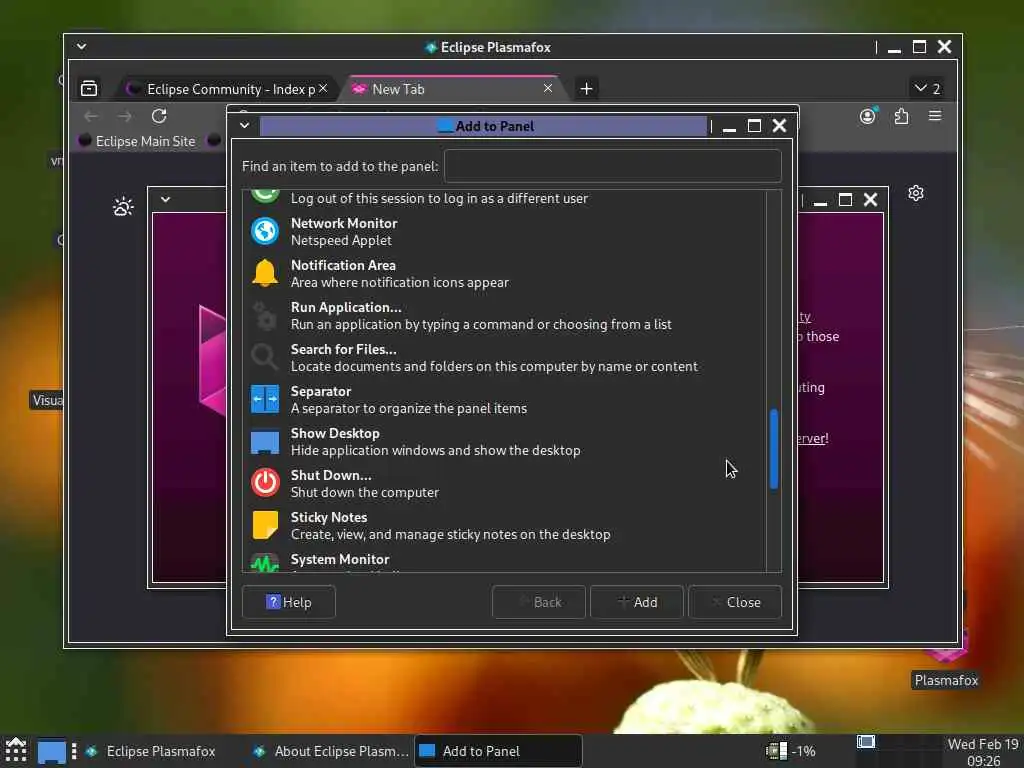This screenshot has height=768, width=1024.
Task: Select the Shut Down... entry title
Action: click(x=331, y=475)
